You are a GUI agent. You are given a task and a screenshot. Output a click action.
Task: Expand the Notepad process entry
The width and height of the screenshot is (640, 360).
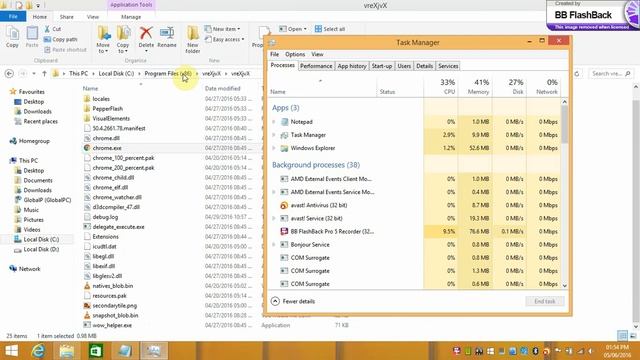tap(274, 122)
